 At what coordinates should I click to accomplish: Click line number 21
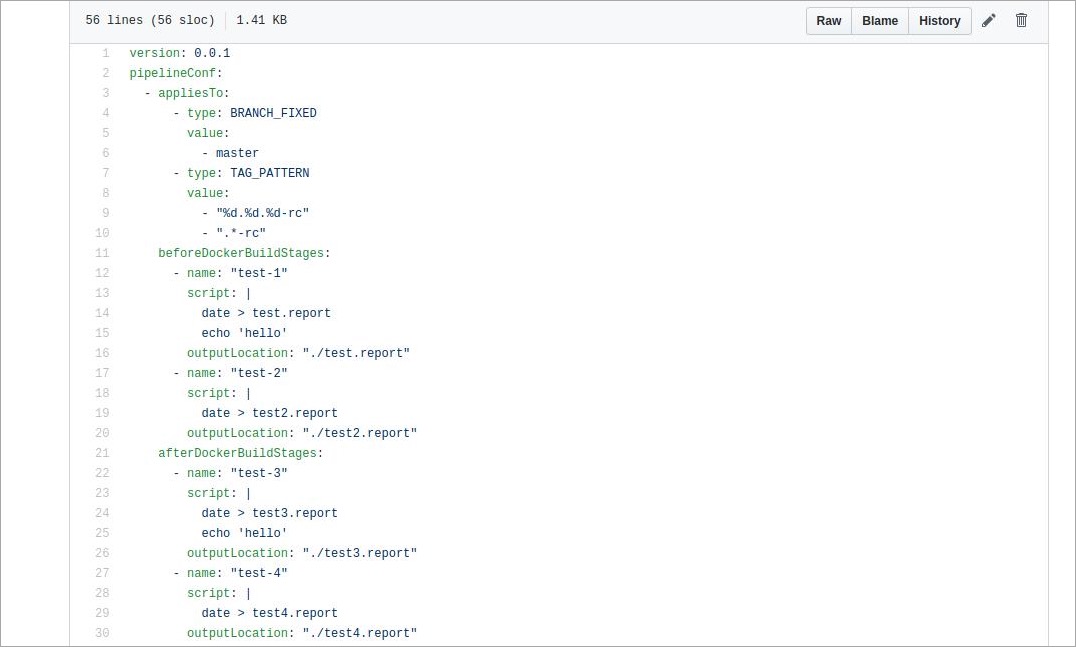(x=102, y=453)
